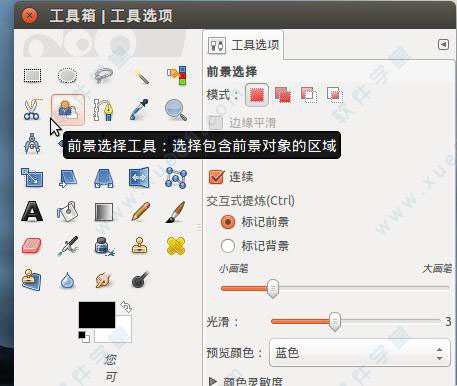
Task: Select the Paintbrush tool
Action: tap(176, 211)
